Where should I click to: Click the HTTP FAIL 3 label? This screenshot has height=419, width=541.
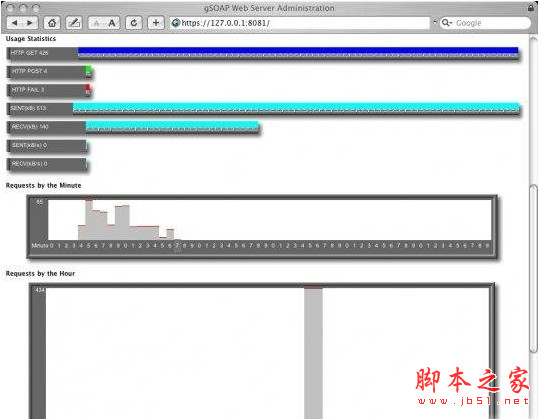(x=28, y=90)
